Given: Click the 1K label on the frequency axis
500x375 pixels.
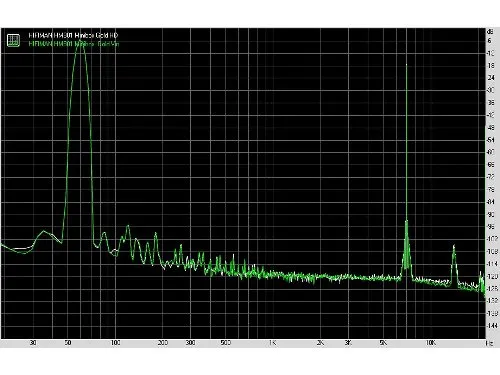Looking at the screenshot, I should tap(273, 343).
